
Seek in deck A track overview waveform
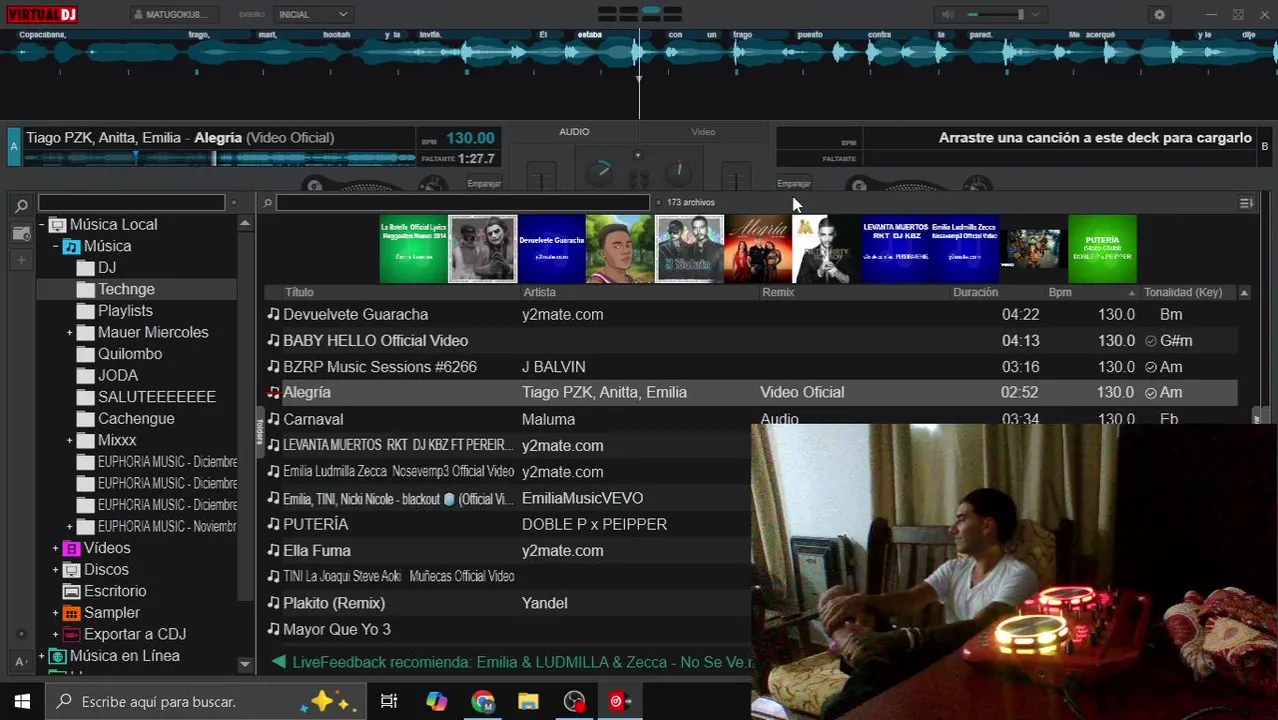pyautogui.click(x=220, y=157)
